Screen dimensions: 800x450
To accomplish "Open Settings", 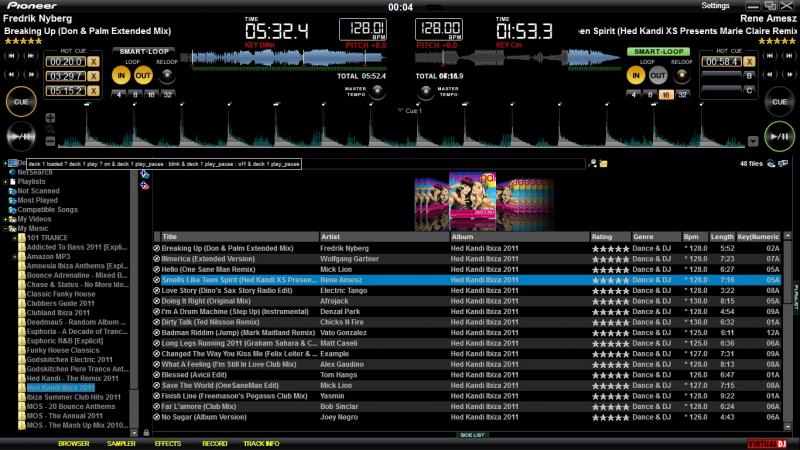I will (x=715, y=6).
